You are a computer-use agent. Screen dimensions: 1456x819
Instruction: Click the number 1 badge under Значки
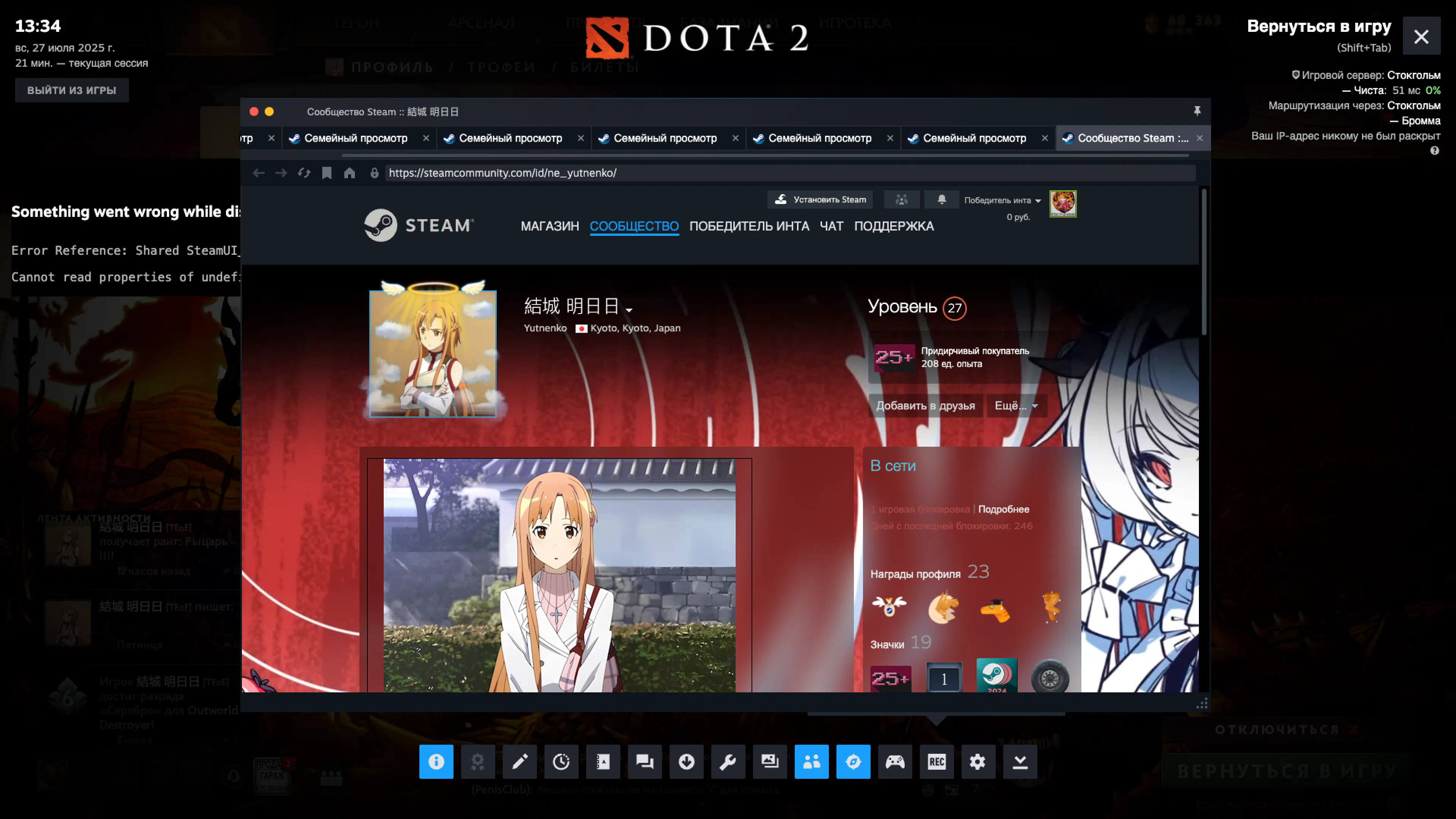coord(944,678)
